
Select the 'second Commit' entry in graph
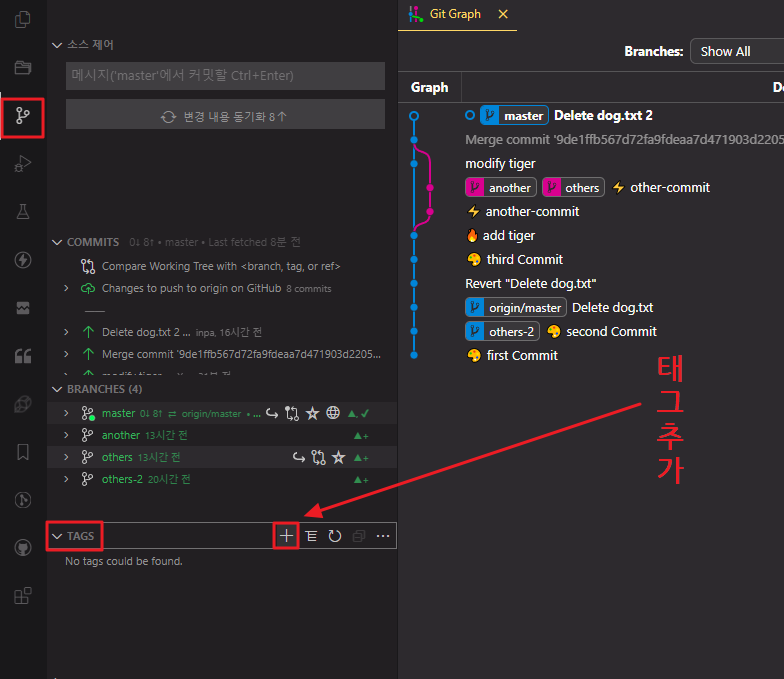(x=611, y=332)
